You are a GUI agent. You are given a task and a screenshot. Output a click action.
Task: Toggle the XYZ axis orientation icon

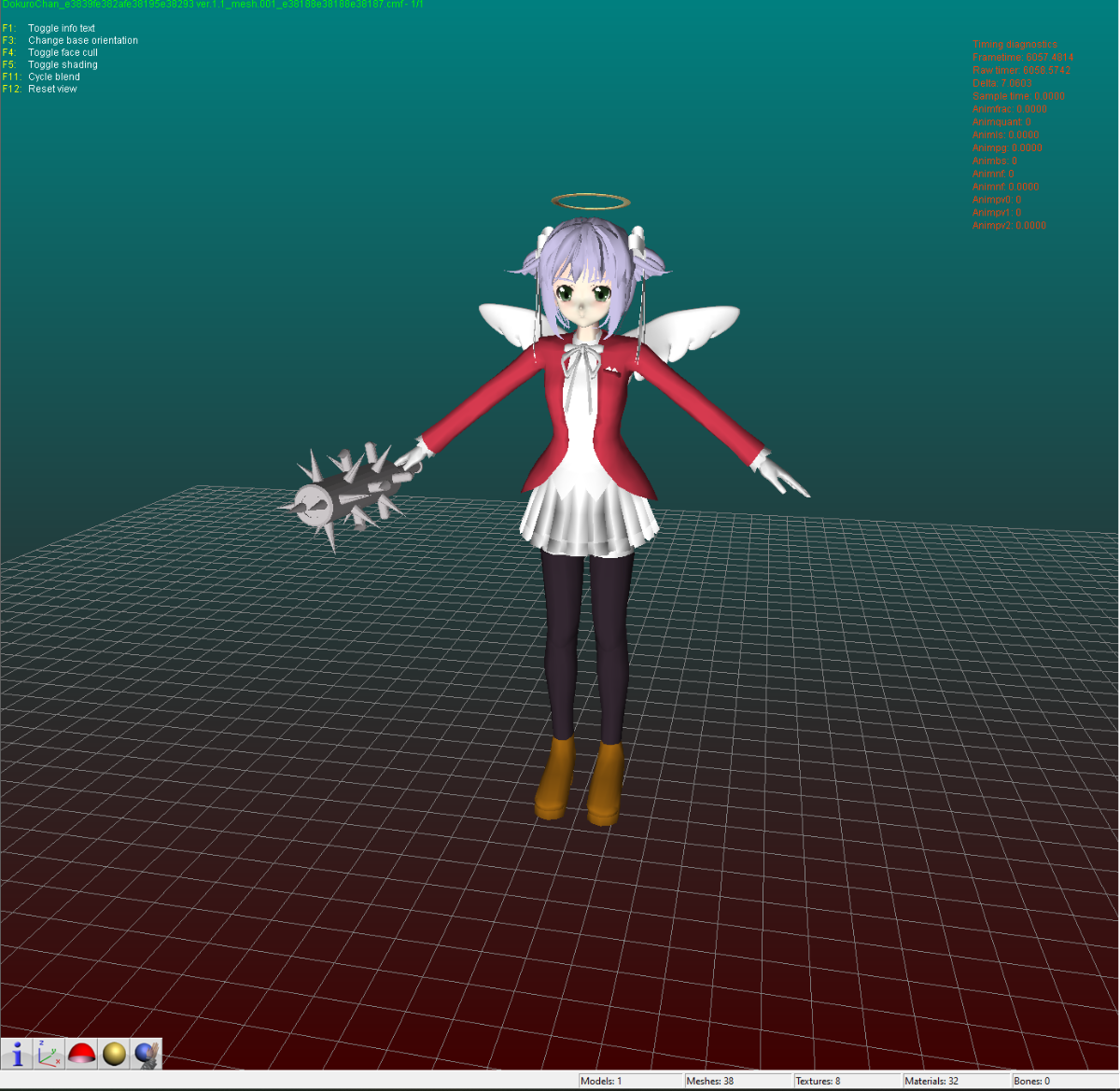[x=49, y=1054]
